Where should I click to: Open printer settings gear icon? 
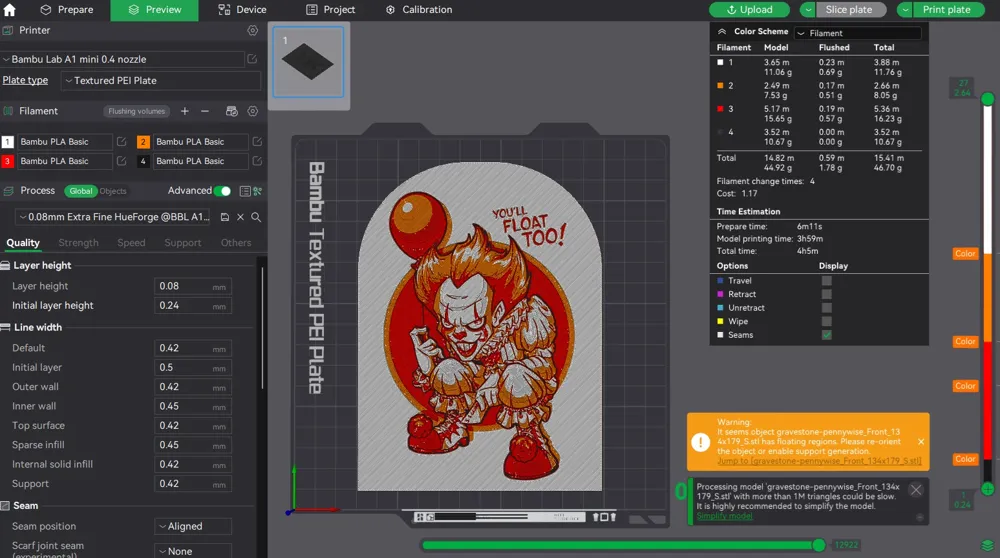coord(253,31)
